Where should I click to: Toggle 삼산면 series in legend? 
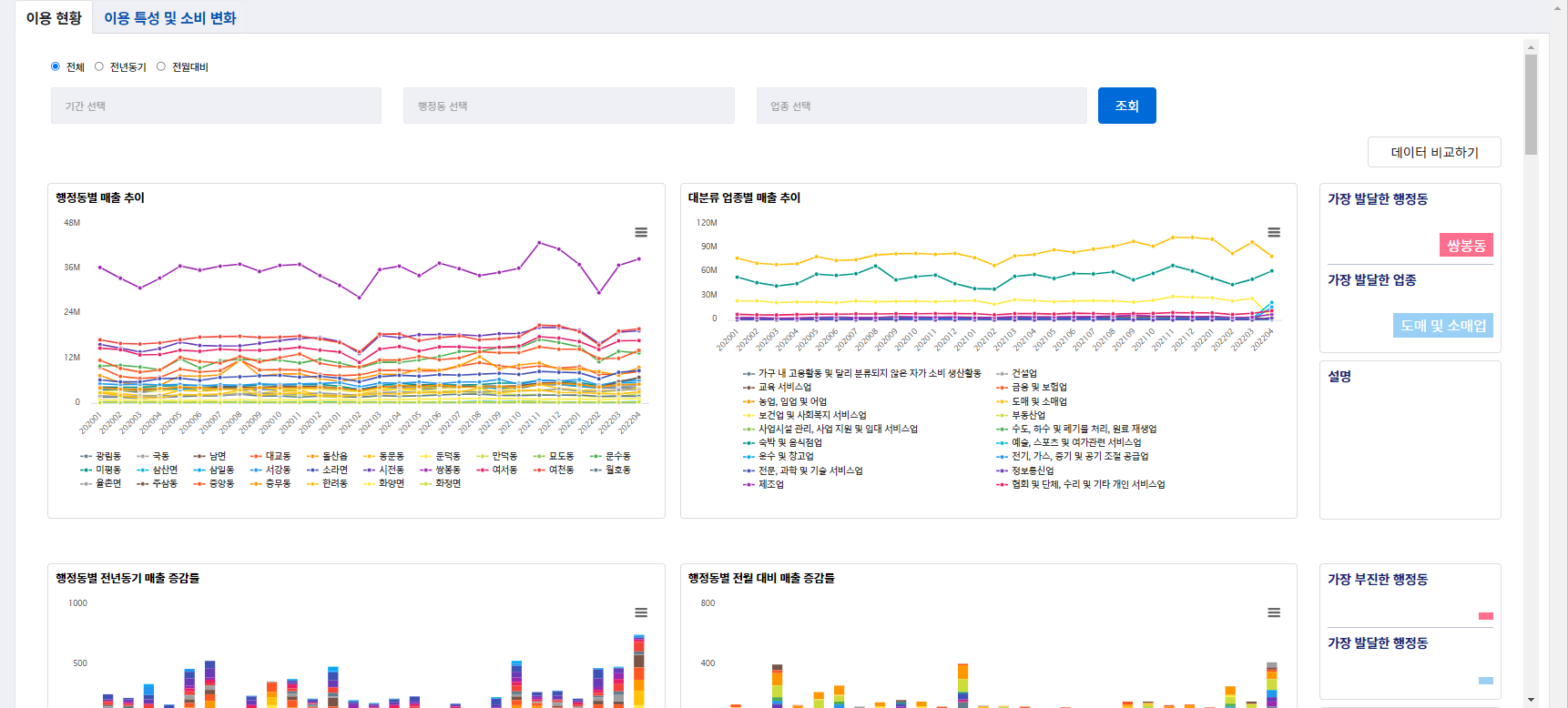158,470
